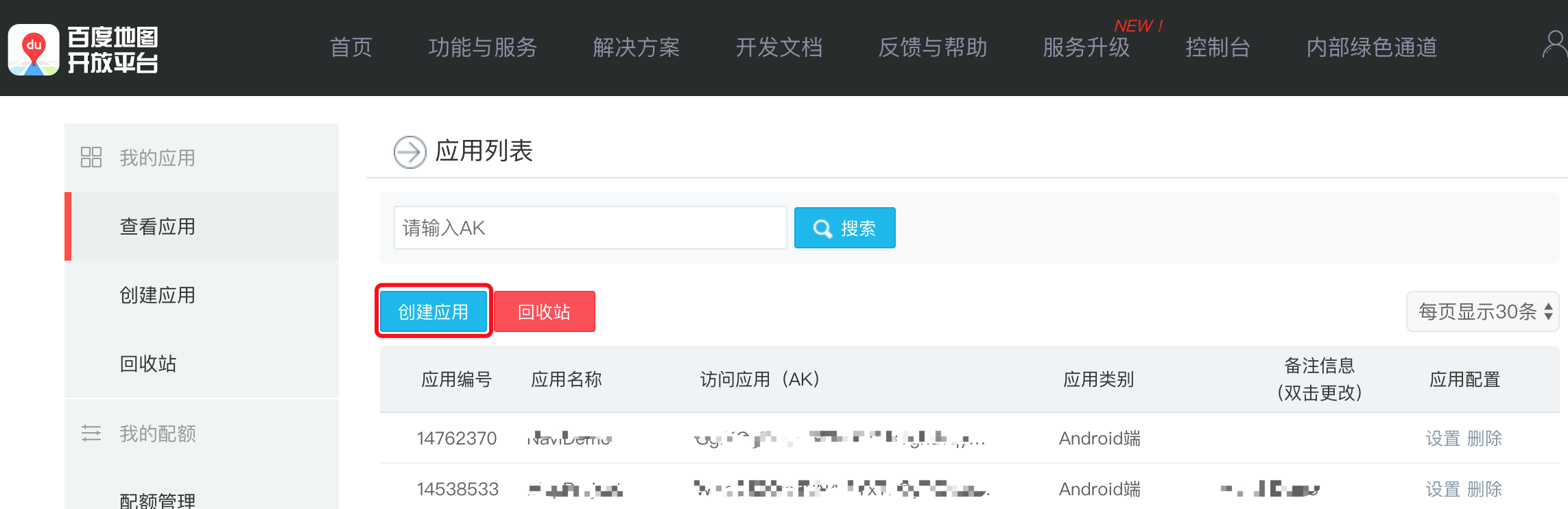Open 功能与服务 menu
Screen dimensions: 1568x509
pos(483,47)
